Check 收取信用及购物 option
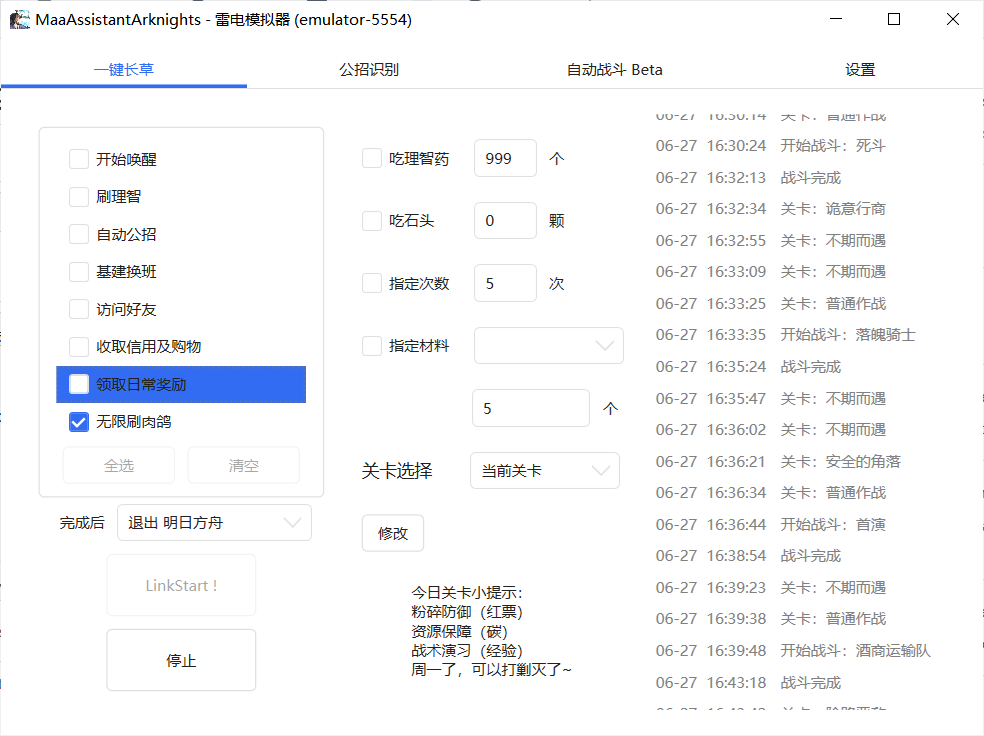984x736 pixels. pos(78,346)
